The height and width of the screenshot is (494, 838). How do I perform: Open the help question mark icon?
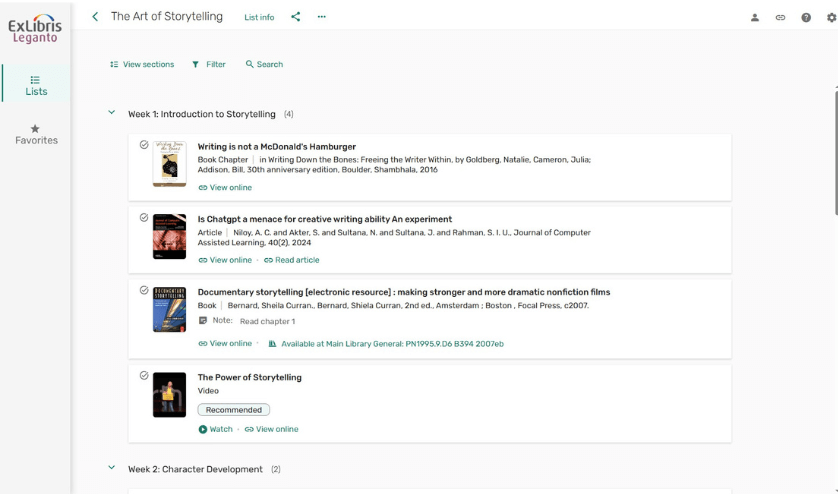click(x=806, y=17)
